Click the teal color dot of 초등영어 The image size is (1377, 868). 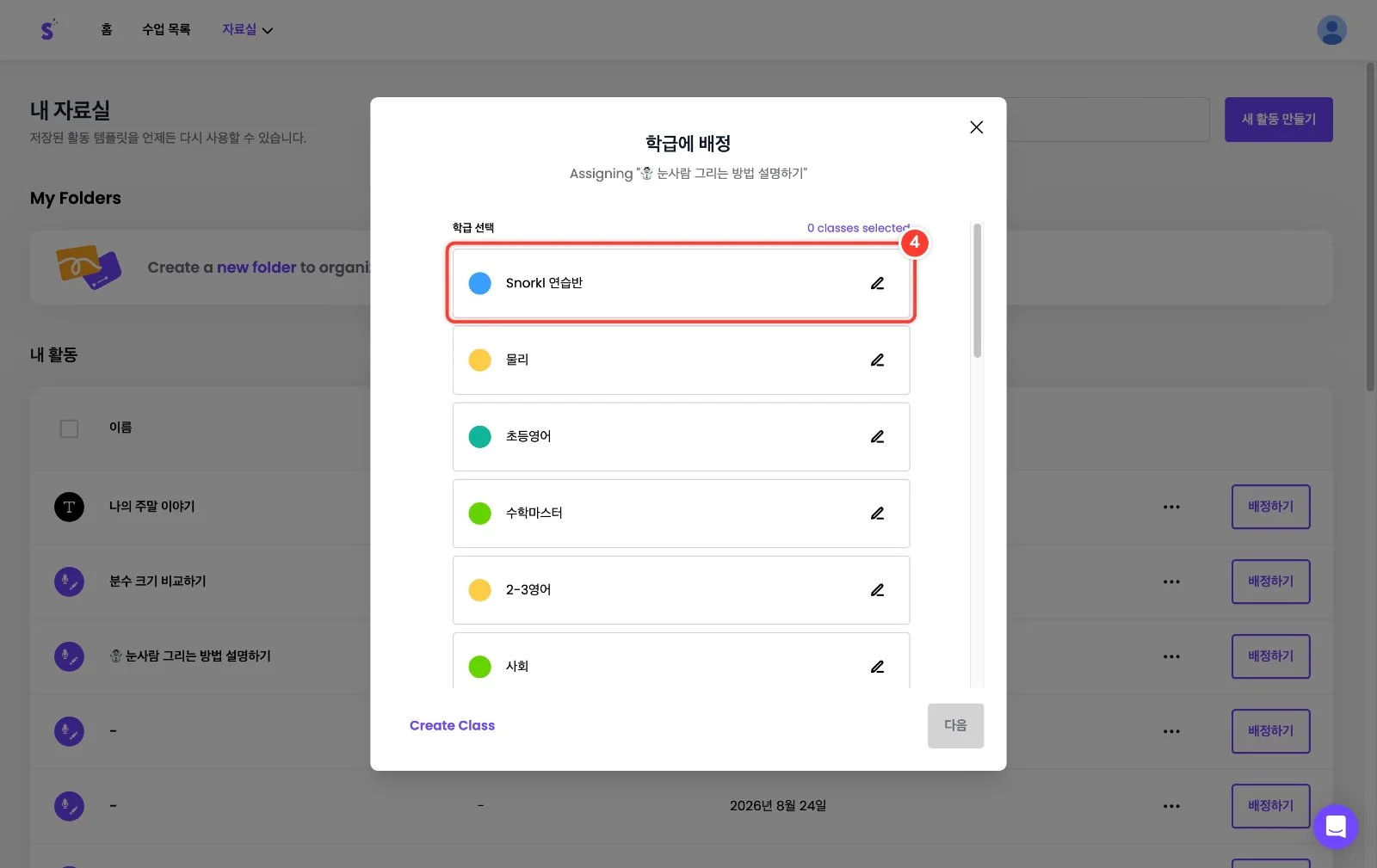tap(479, 436)
